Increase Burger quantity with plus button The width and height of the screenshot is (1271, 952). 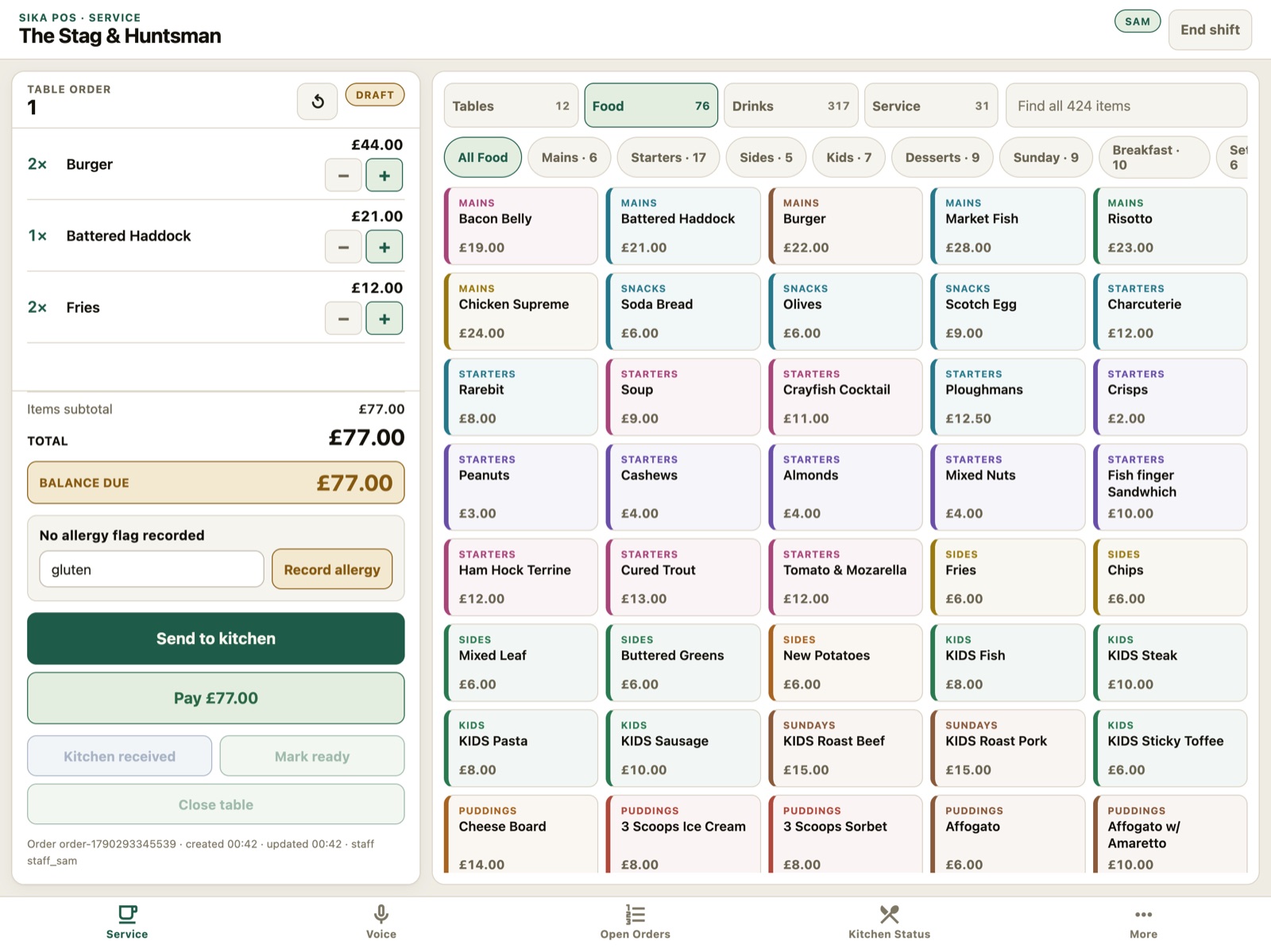pyautogui.click(x=384, y=175)
